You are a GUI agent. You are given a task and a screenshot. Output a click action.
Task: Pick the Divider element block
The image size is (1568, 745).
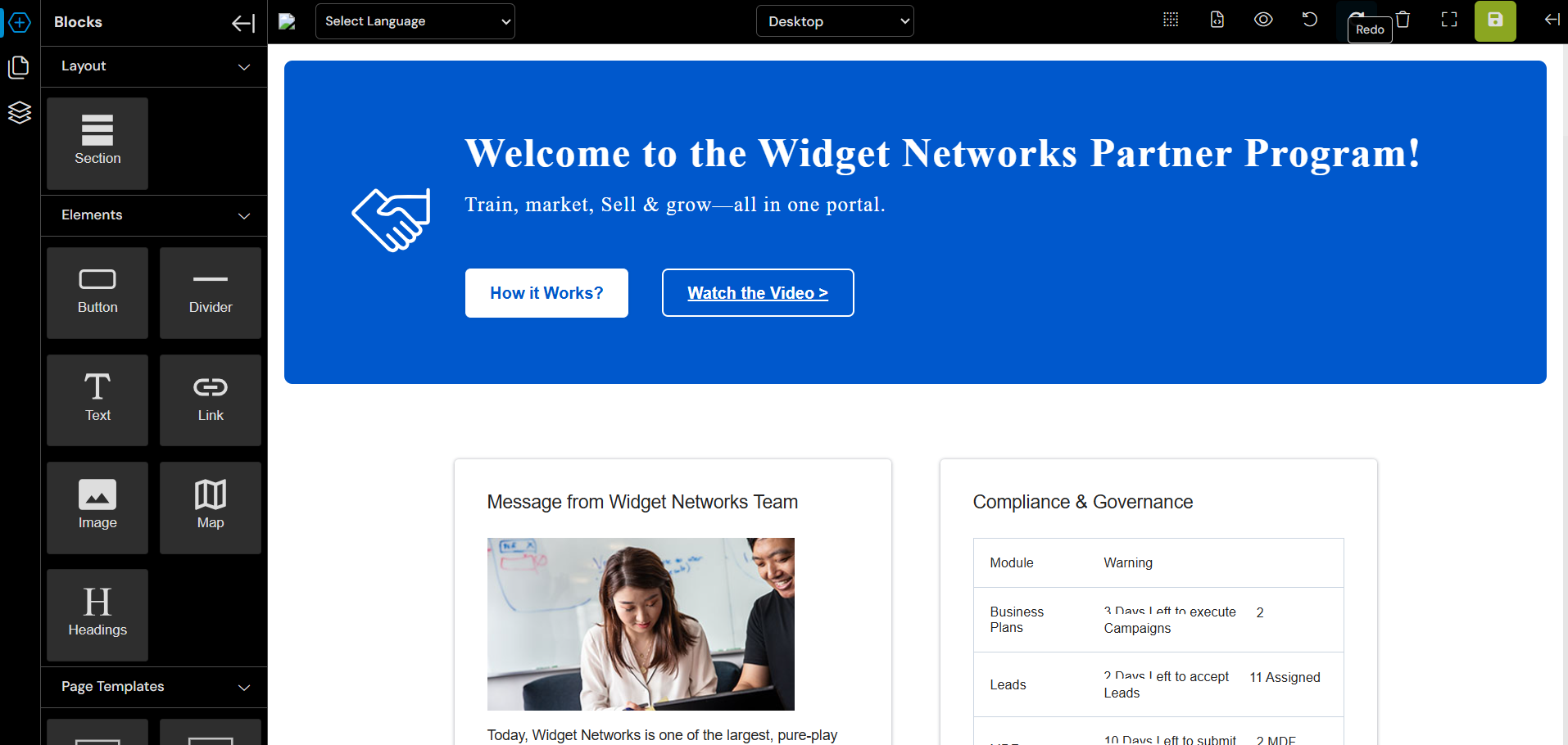(x=211, y=292)
